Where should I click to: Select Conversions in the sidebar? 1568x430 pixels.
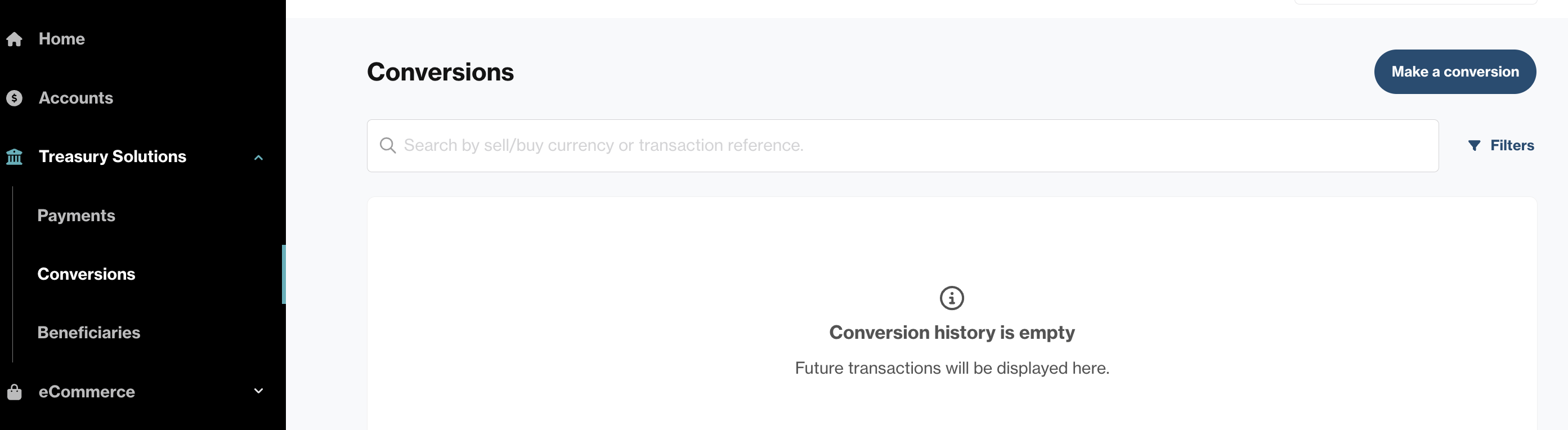87,274
